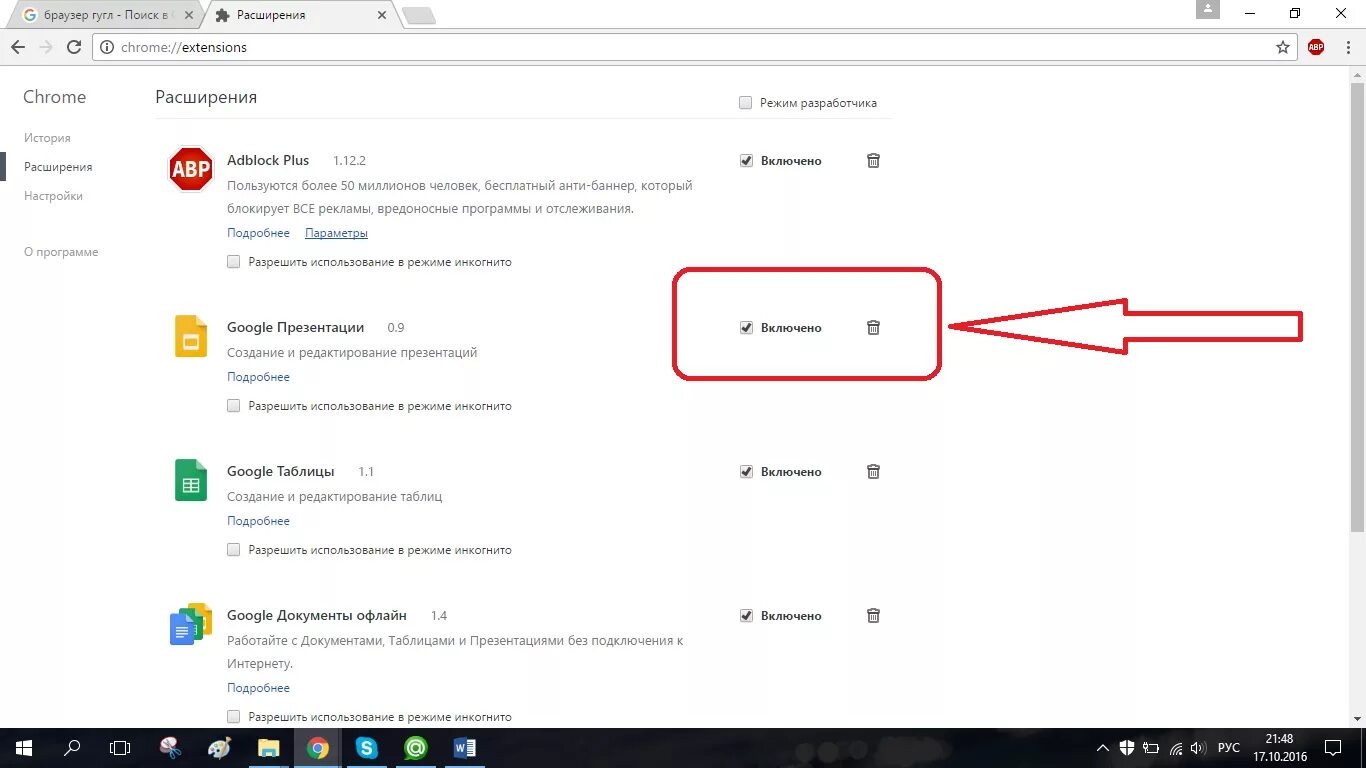Open the Windows Start menu
The image size is (1366, 768).
[23, 748]
